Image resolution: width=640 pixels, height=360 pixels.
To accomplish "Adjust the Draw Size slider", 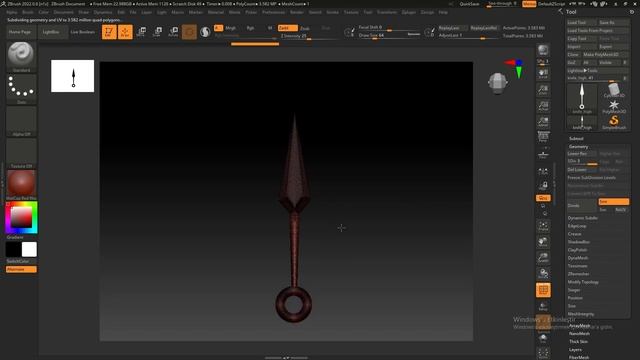I will point(389,36).
